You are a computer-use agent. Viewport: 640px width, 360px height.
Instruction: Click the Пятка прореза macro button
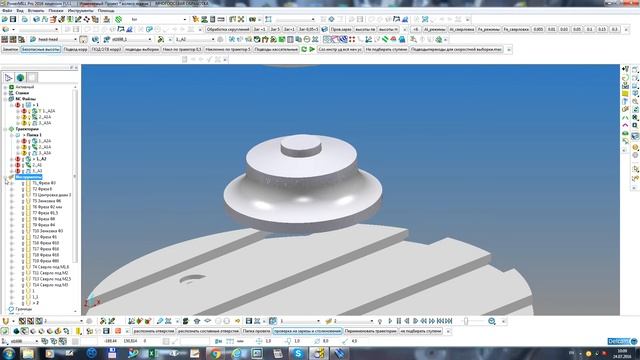click(x=256, y=331)
